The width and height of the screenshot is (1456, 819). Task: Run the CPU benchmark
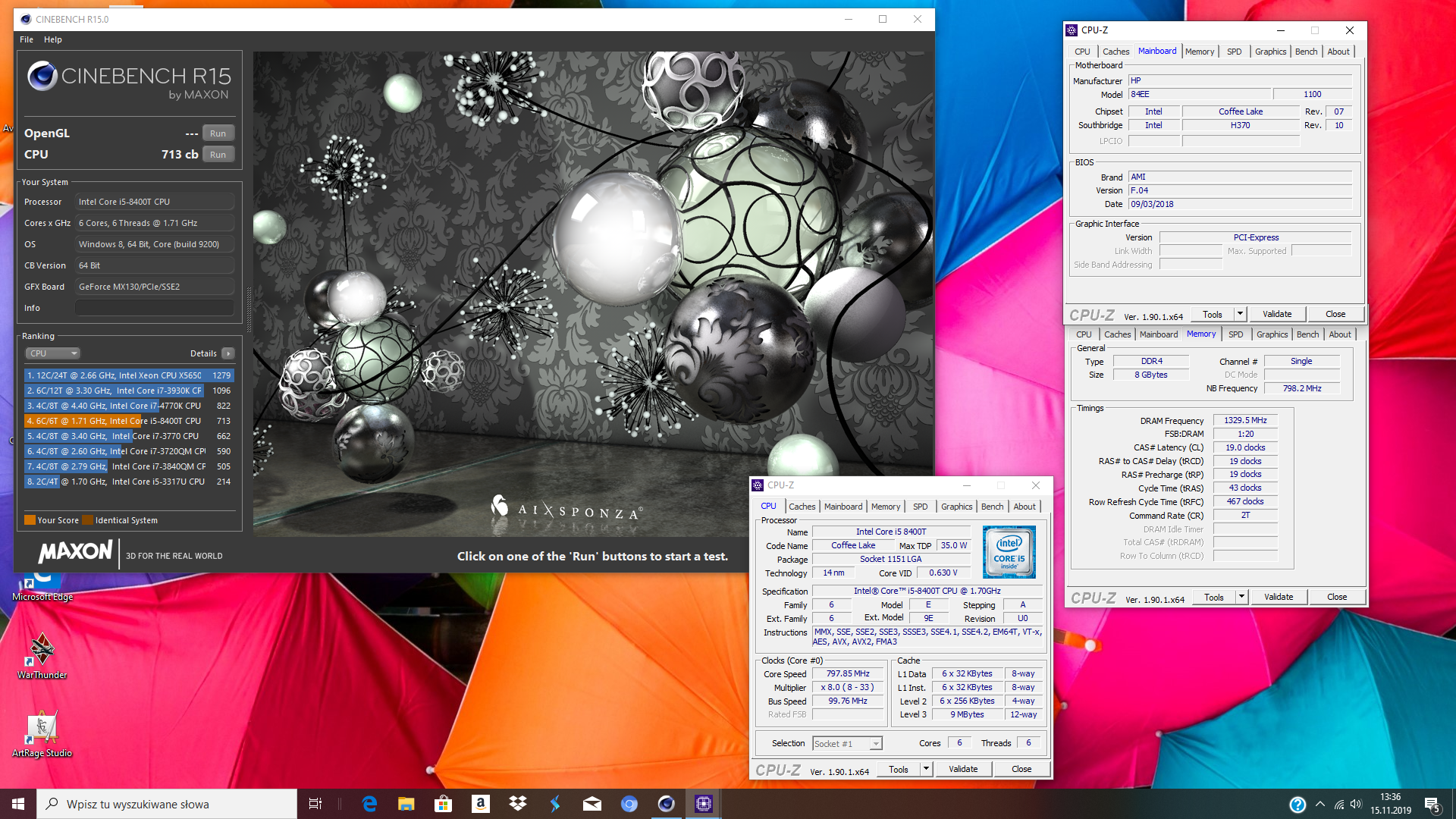click(x=218, y=155)
